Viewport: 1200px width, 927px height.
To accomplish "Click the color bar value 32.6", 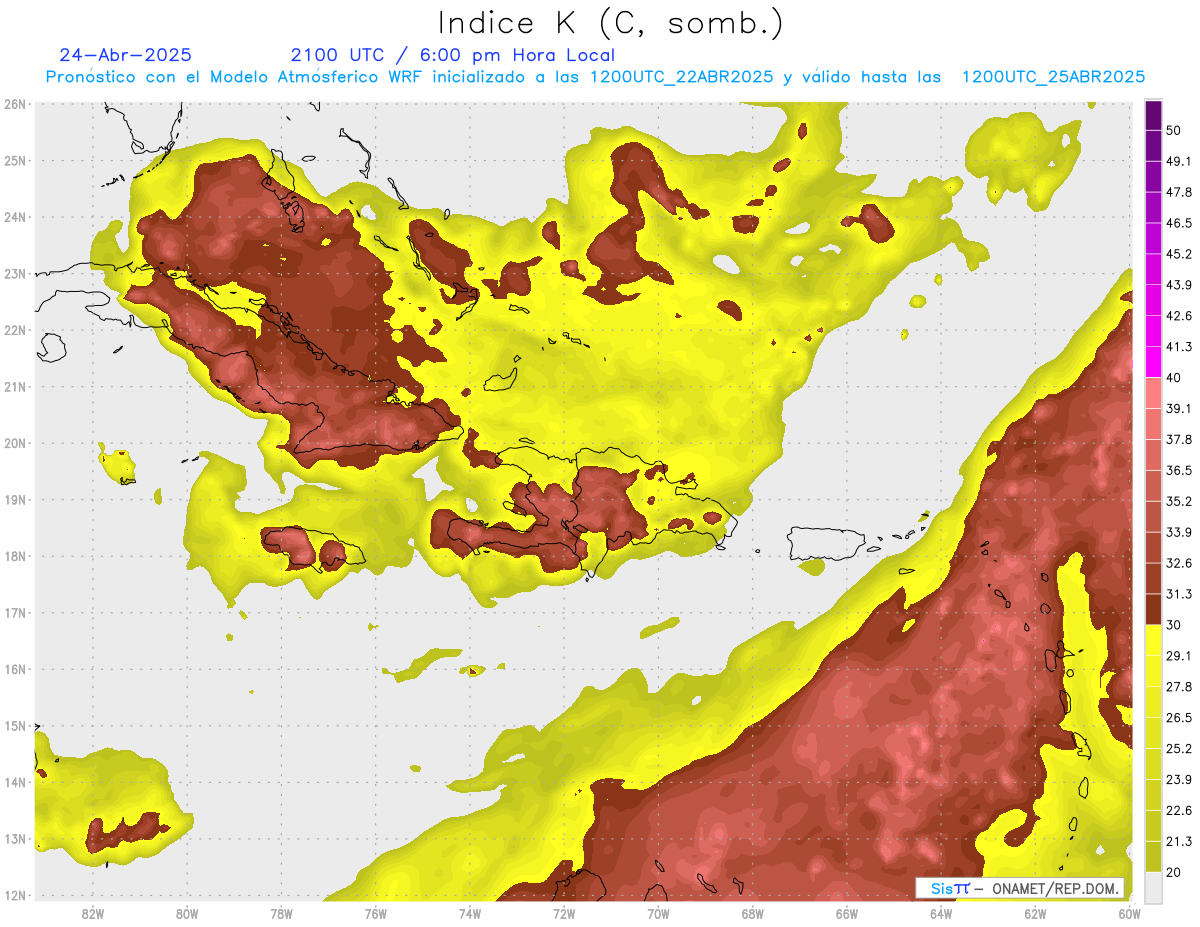I will click(1180, 563).
